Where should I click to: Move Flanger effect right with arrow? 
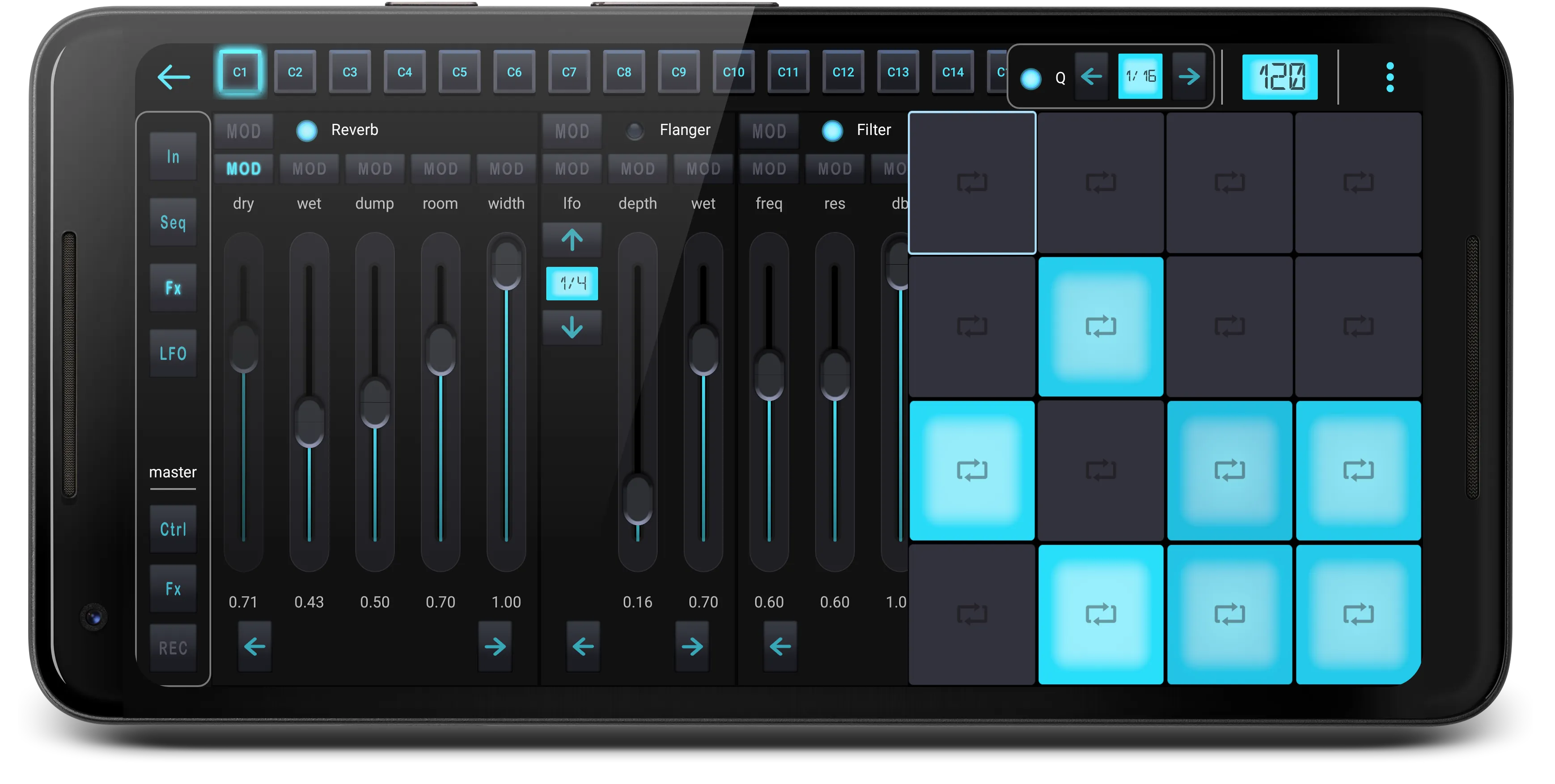(x=692, y=646)
